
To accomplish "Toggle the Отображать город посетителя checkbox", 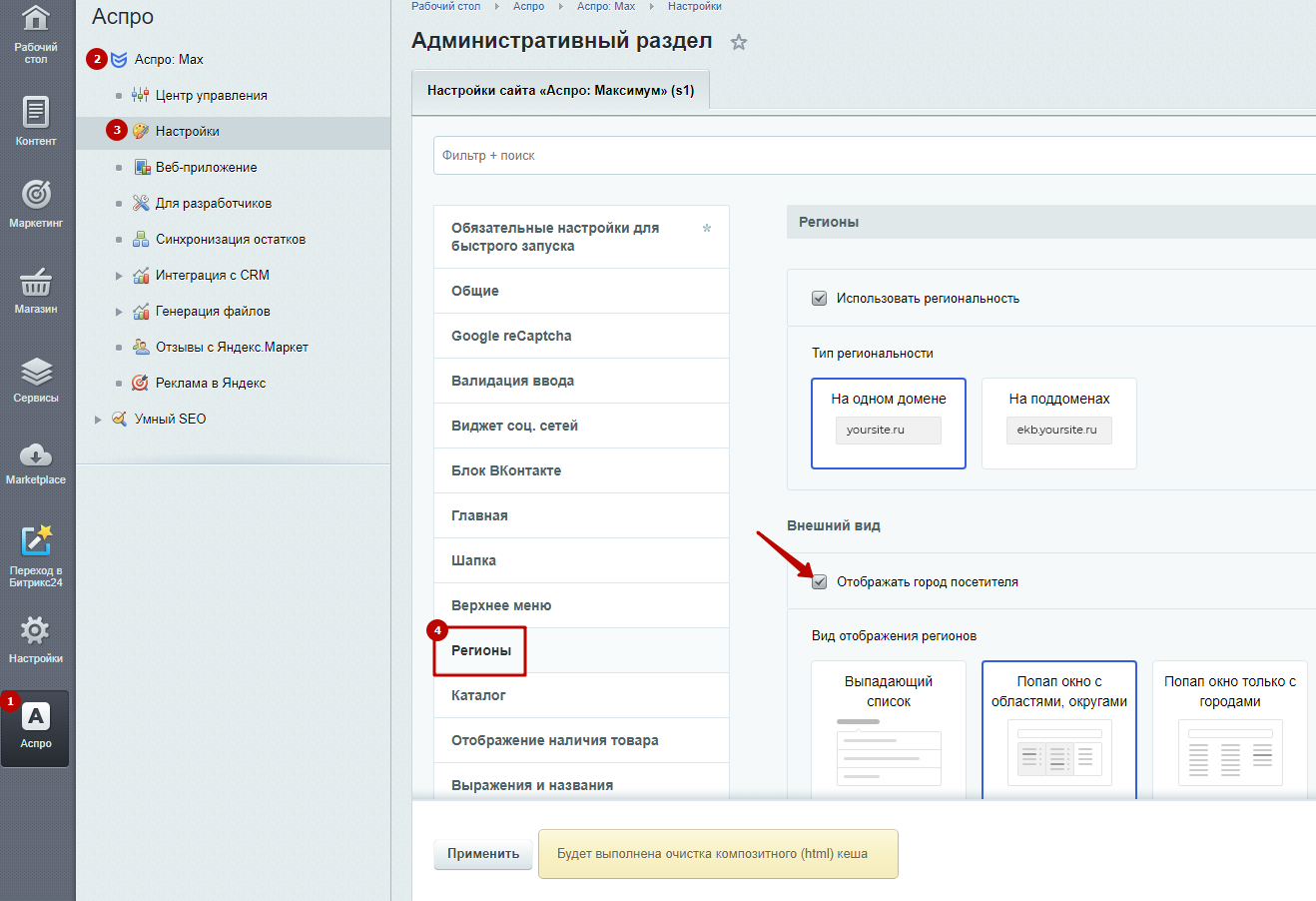I will [x=820, y=582].
